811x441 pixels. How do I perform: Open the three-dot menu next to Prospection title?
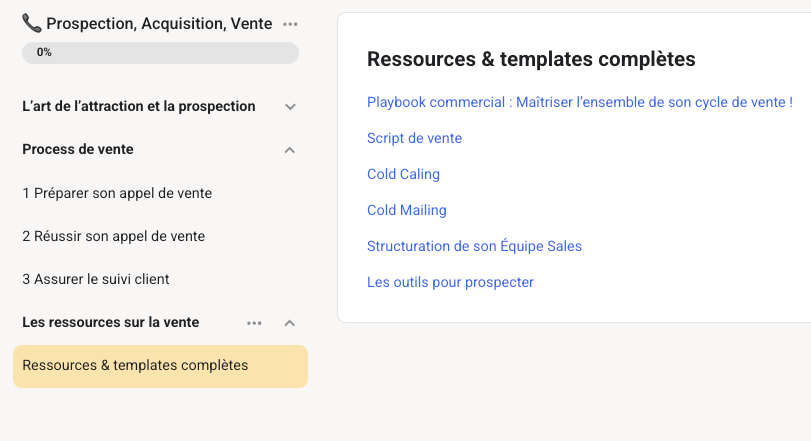[x=290, y=23]
